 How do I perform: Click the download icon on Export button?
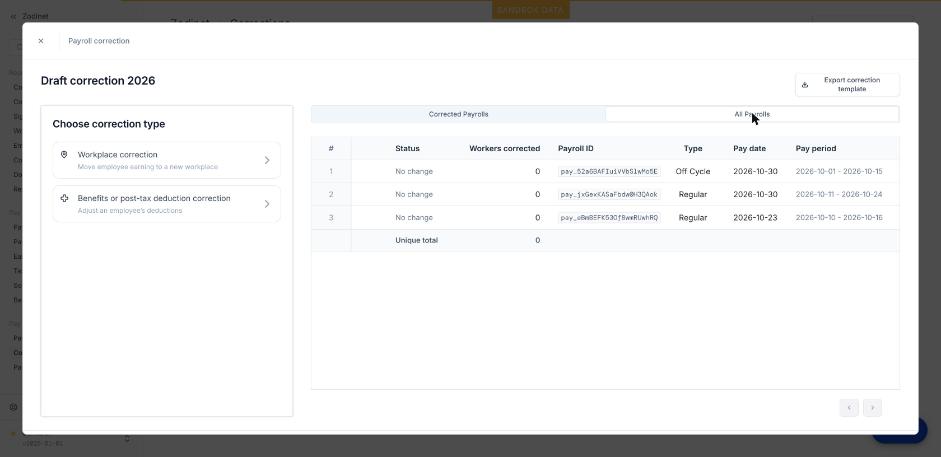click(805, 85)
